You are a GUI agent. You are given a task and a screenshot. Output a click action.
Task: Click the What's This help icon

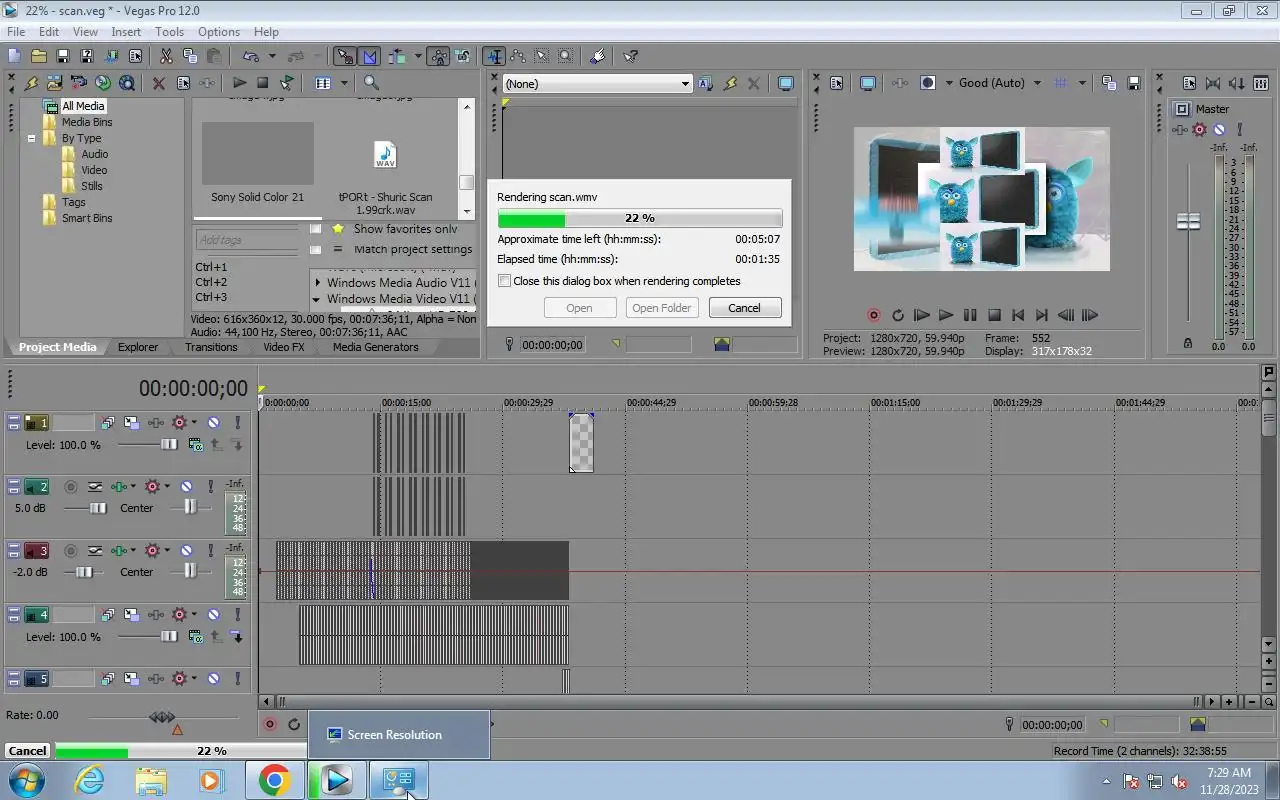point(631,56)
